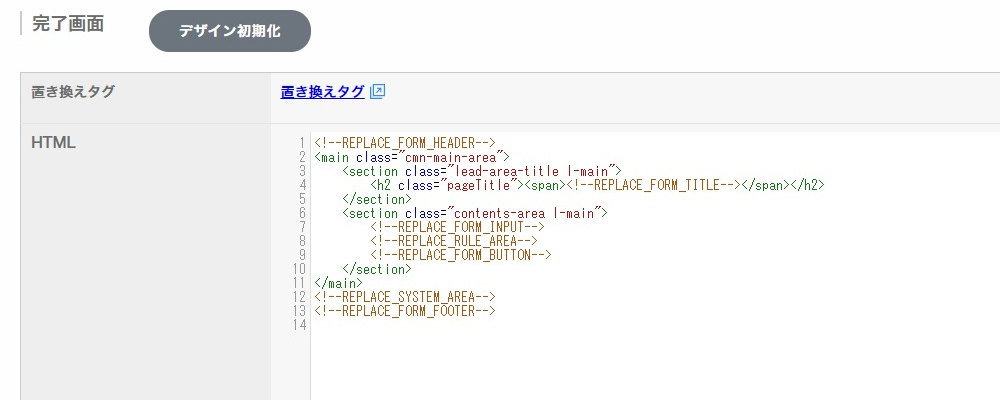Click the main tag with cmn-main-area class
Image resolution: width=1000 pixels, height=400 pixels.
[412, 157]
